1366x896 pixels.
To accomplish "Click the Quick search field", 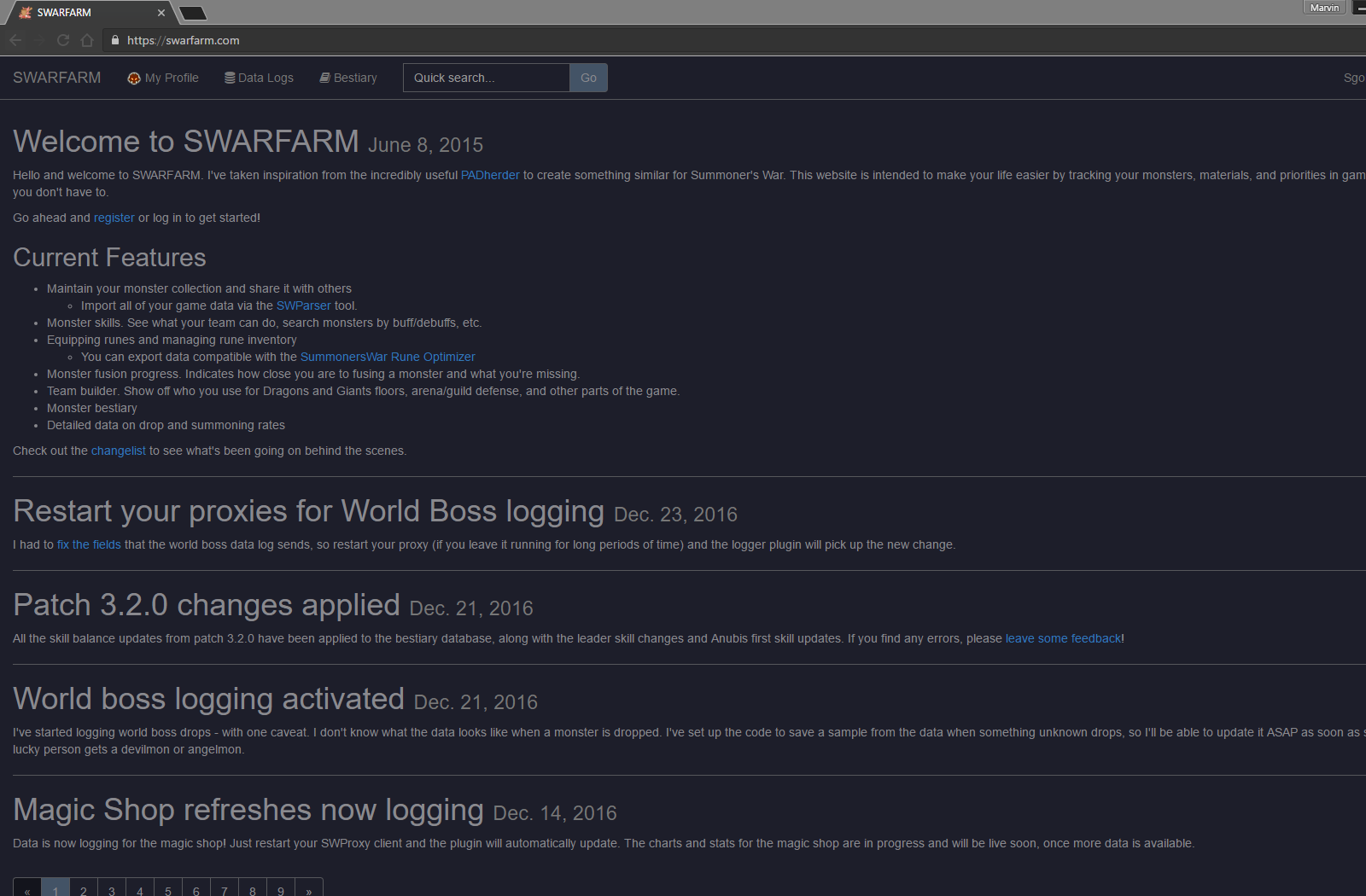I will tap(487, 78).
